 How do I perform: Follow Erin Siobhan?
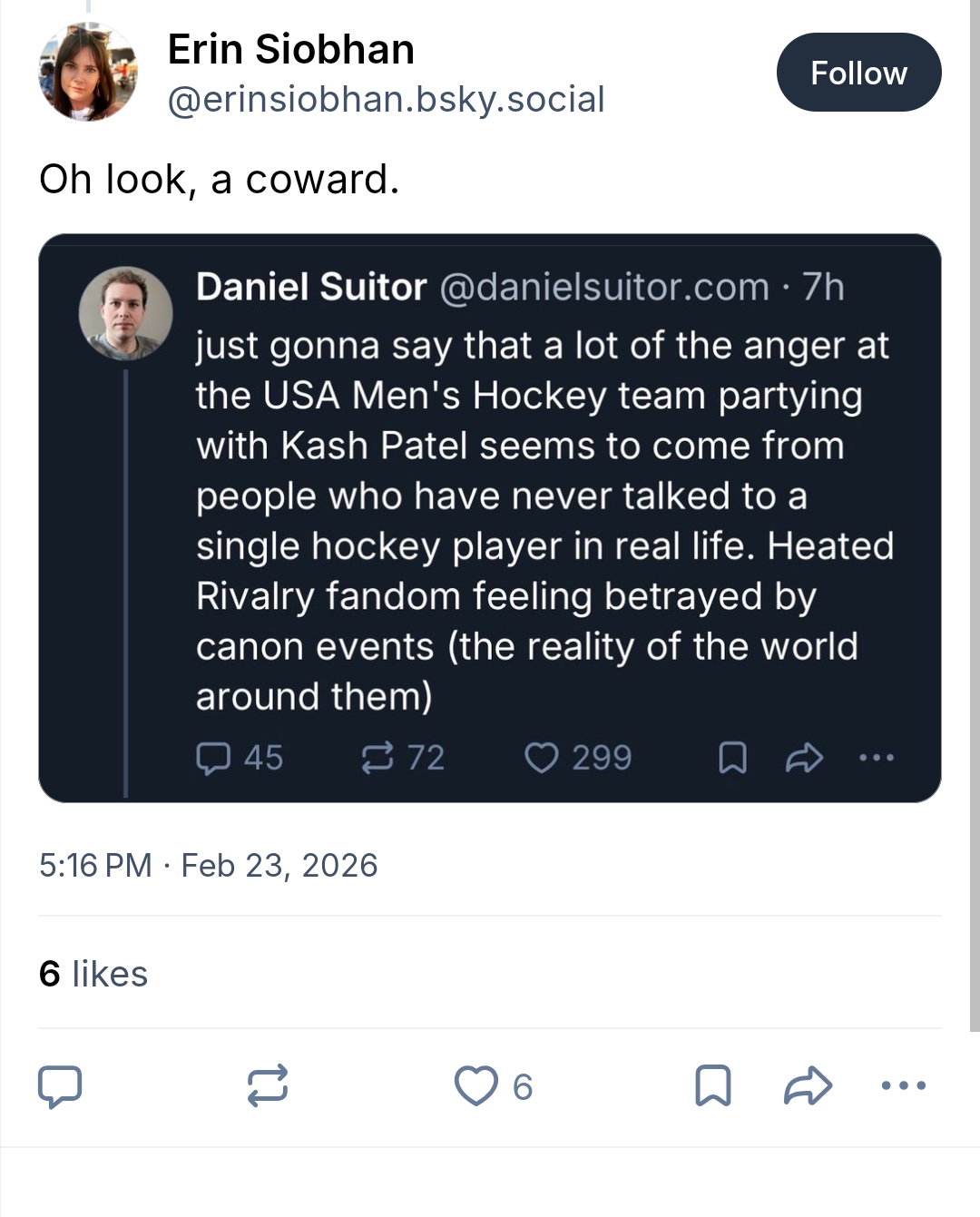pyautogui.click(x=858, y=73)
